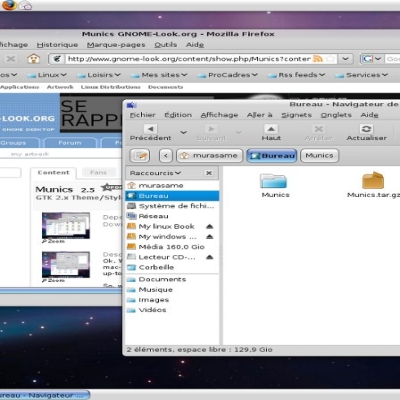Open Réseau in the sidebar
400x400 pixels.
click(x=172, y=216)
